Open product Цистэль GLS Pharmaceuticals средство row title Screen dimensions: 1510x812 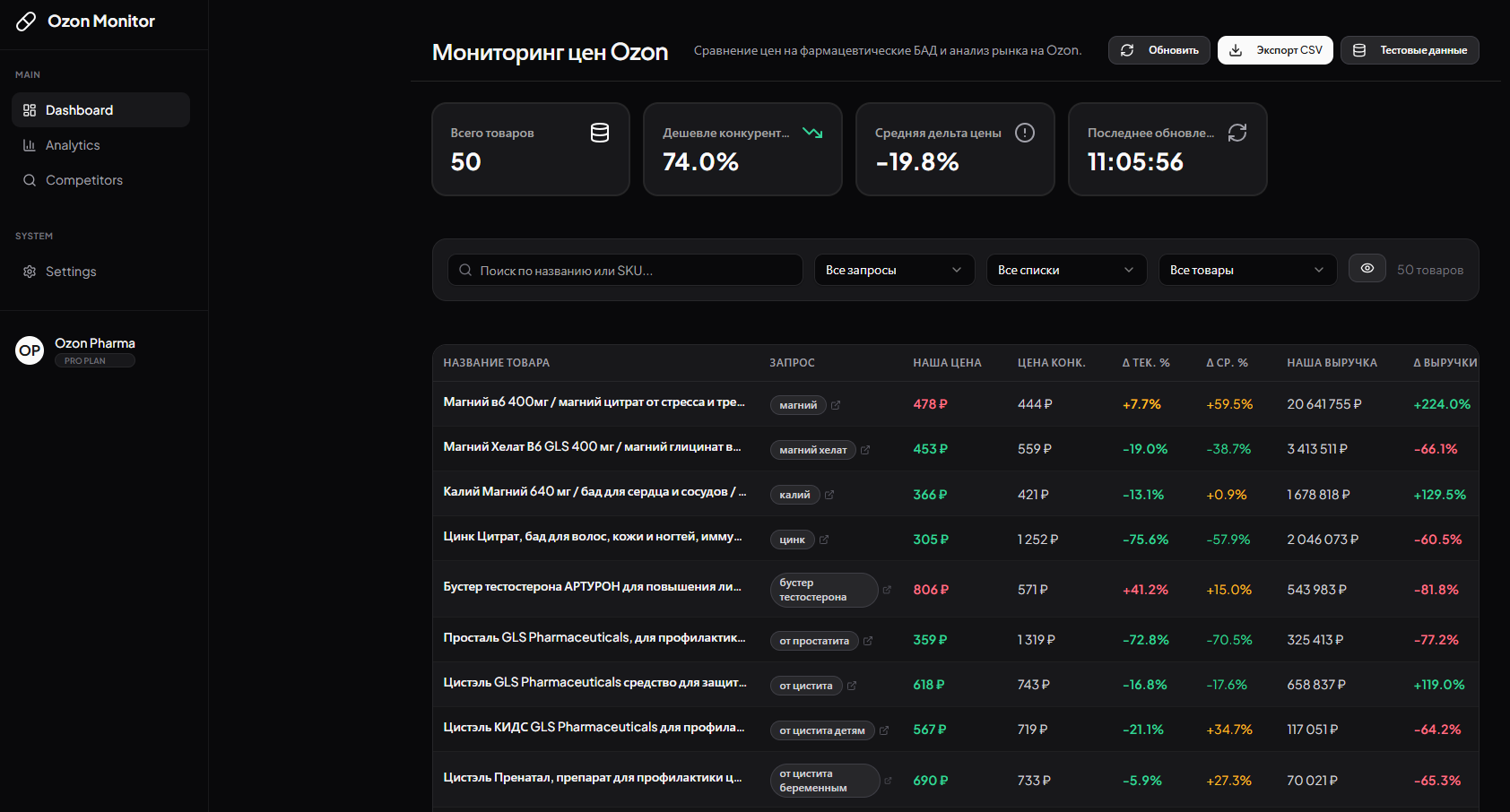[x=595, y=683]
